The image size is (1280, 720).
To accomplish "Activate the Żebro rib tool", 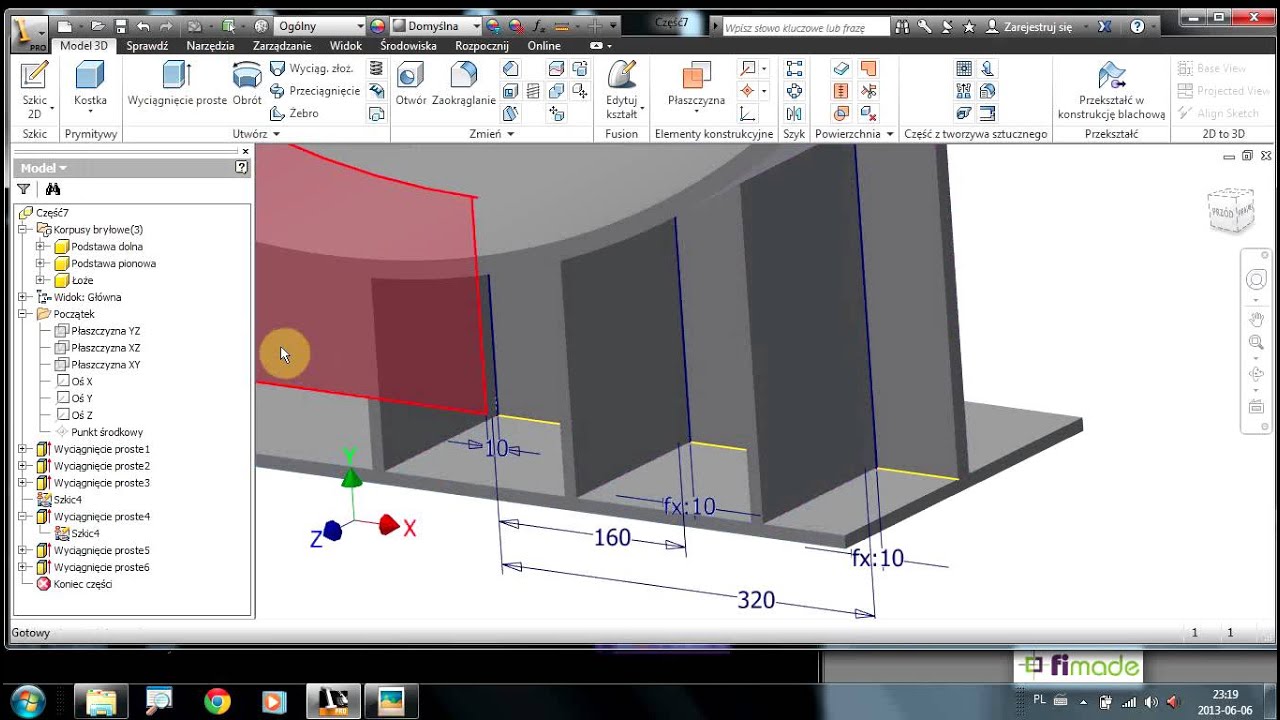I will point(295,113).
